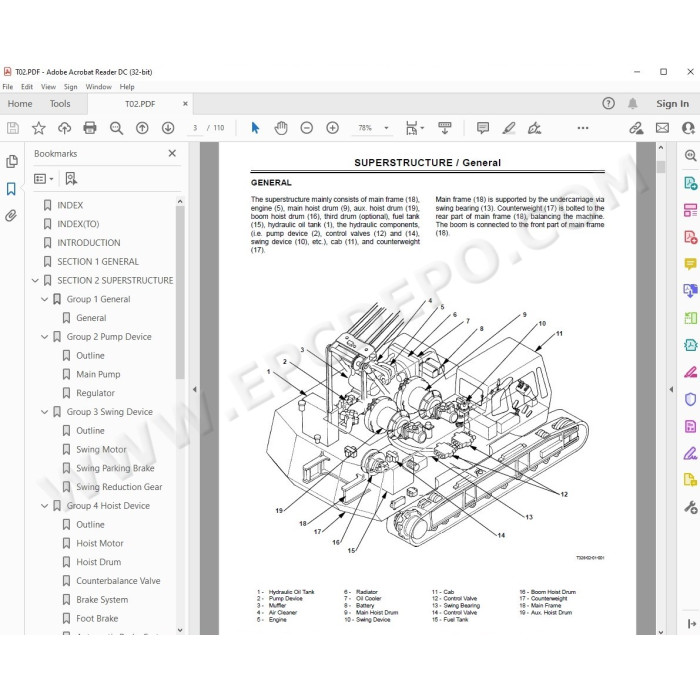Collapse Group 3 Swing Device bookmark

click(x=45, y=412)
